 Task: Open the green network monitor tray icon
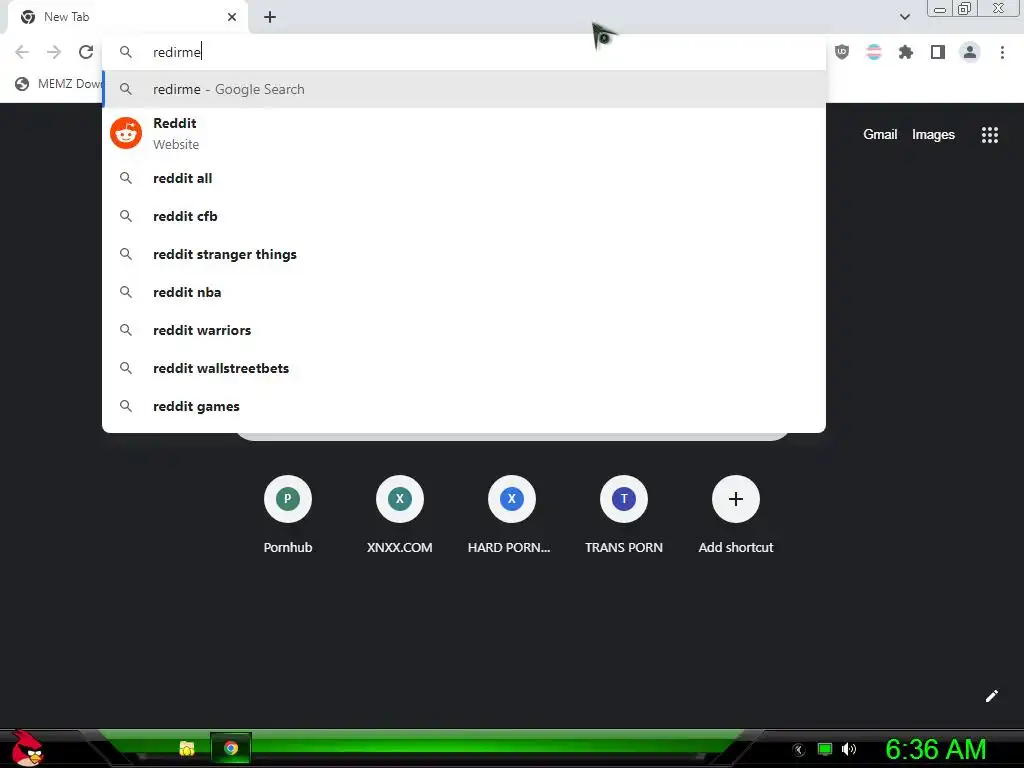point(825,749)
